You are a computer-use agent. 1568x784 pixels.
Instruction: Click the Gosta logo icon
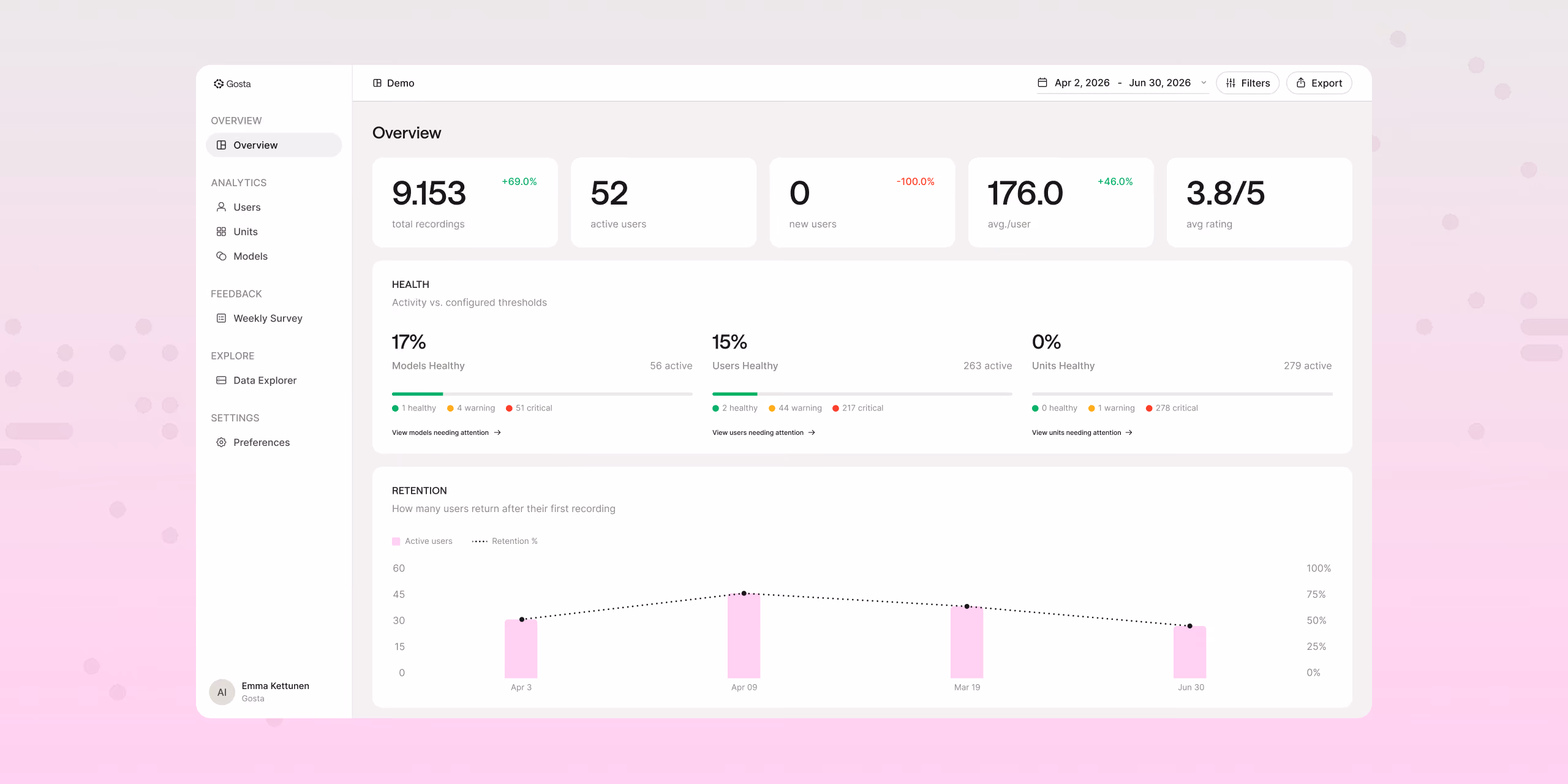tap(219, 84)
